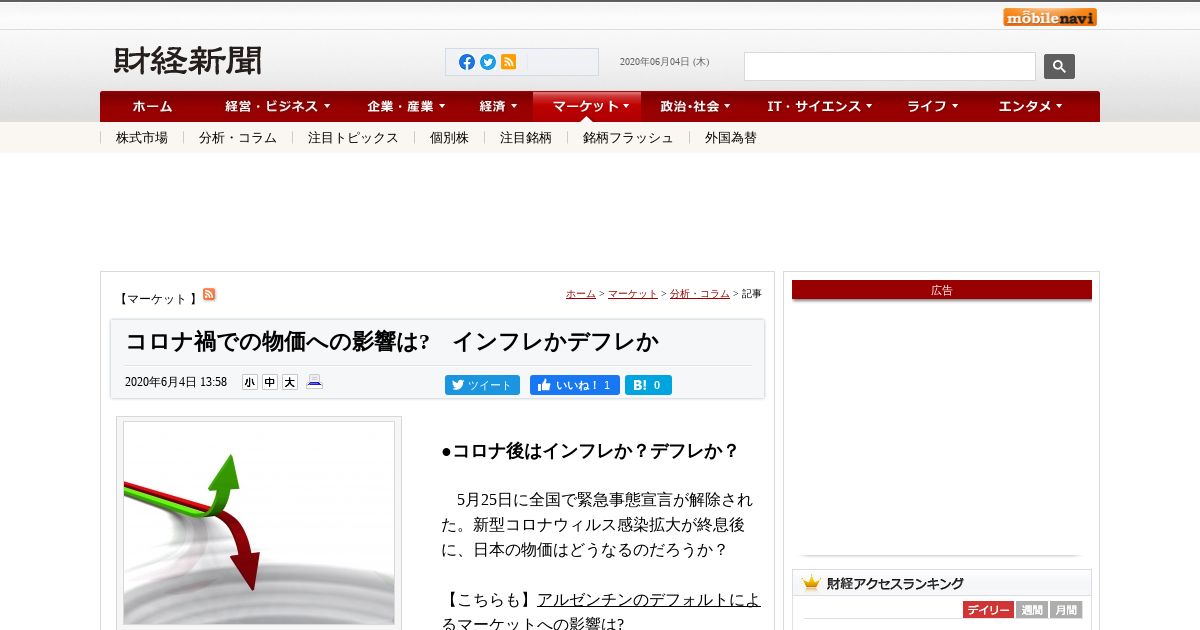The width and height of the screenshot is (1200, 630).
Task: Go to ホーム in main navigation
Action: click(x=152, y=106)
